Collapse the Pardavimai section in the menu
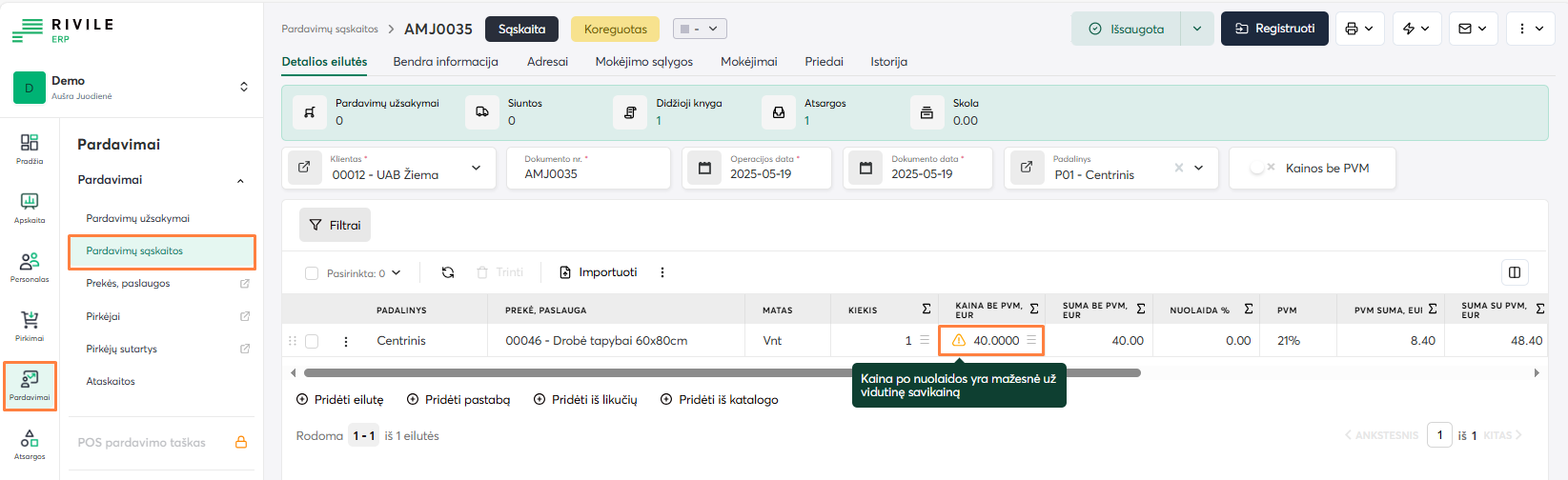1568x480 pixels. (x=240, y=180)
